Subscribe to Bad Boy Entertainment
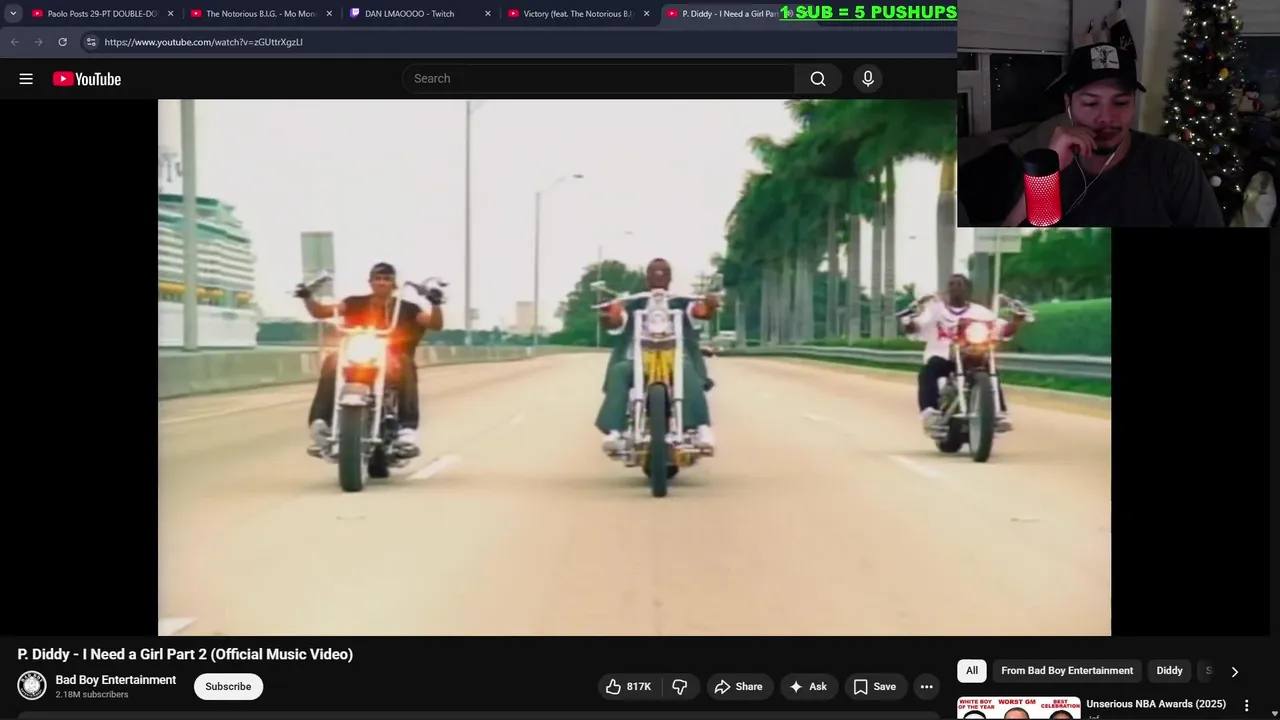 click(228, 687)
